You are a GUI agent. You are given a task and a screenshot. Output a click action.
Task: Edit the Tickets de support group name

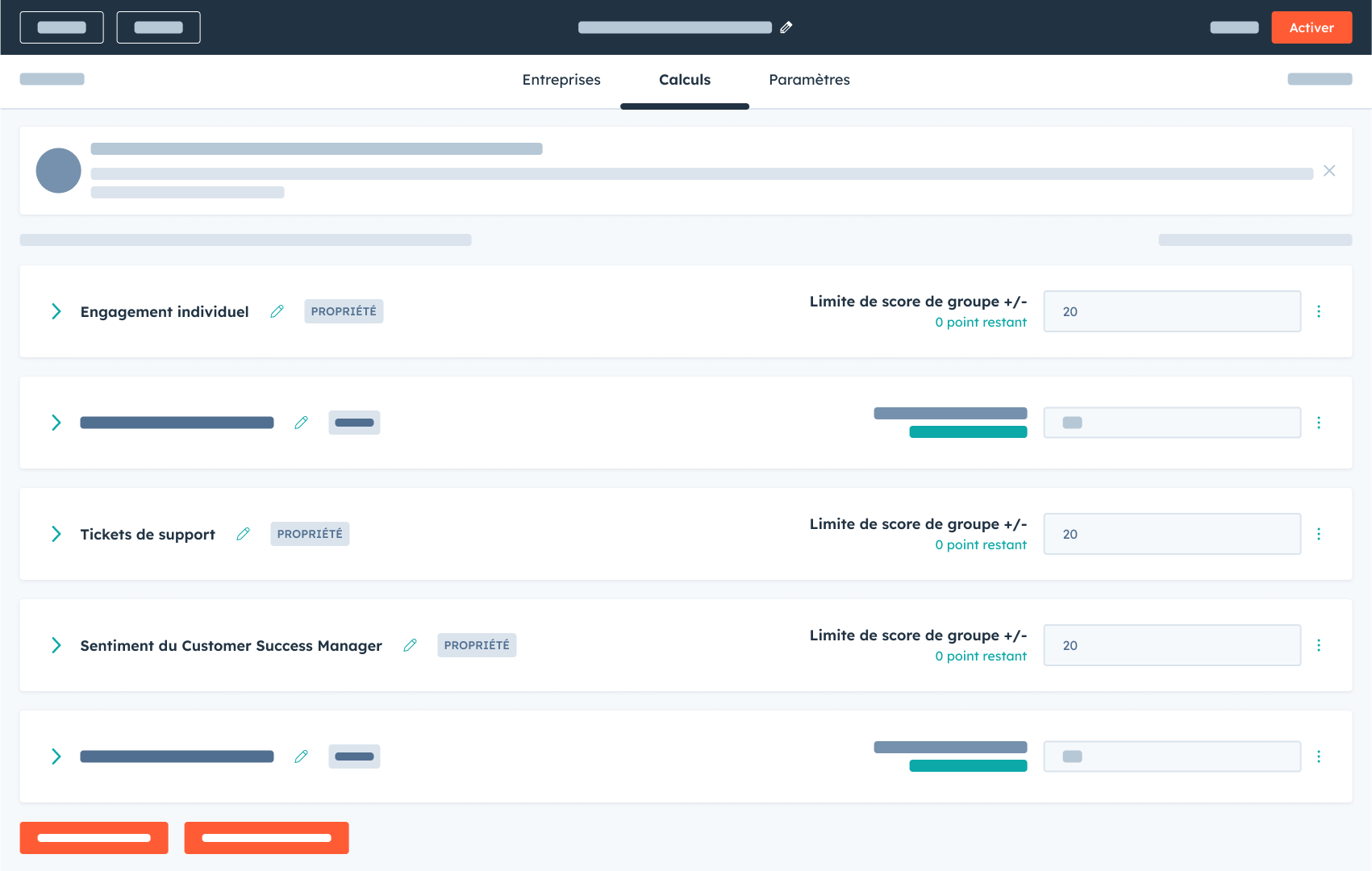(243, 534)
